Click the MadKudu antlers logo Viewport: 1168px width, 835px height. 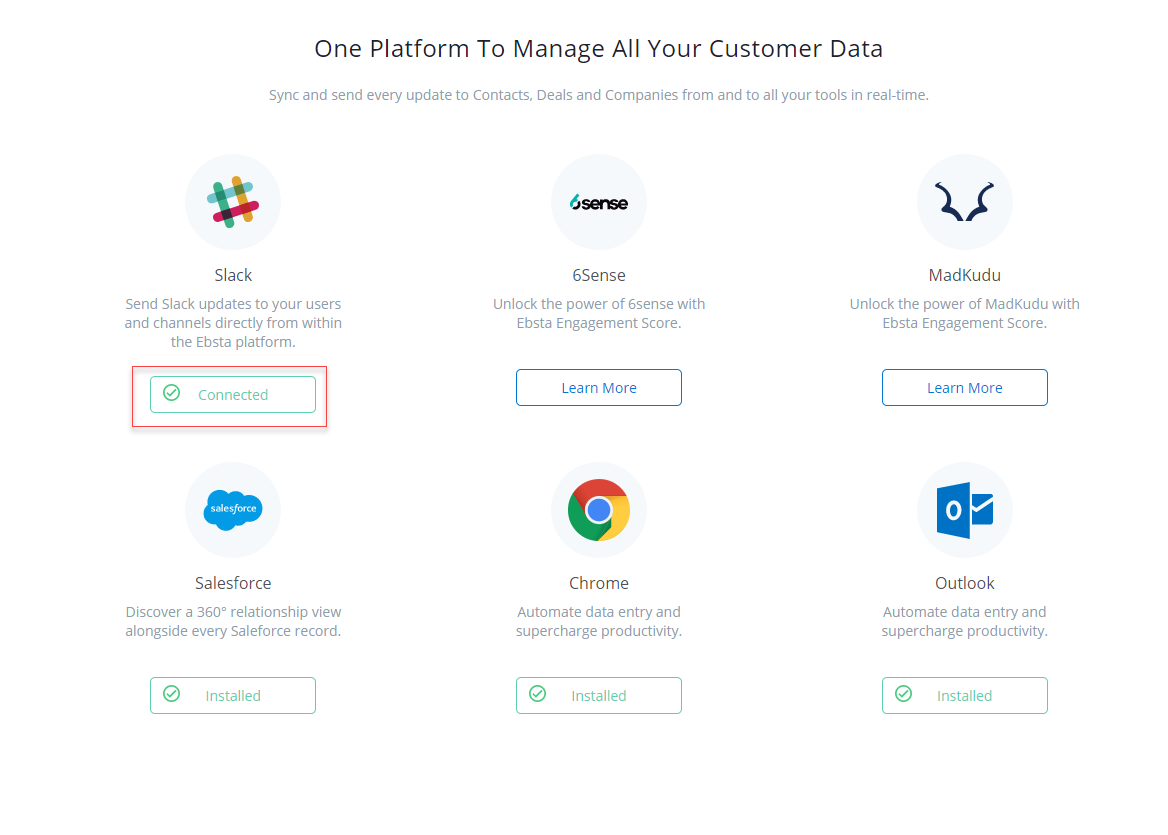tap(964, 202)
